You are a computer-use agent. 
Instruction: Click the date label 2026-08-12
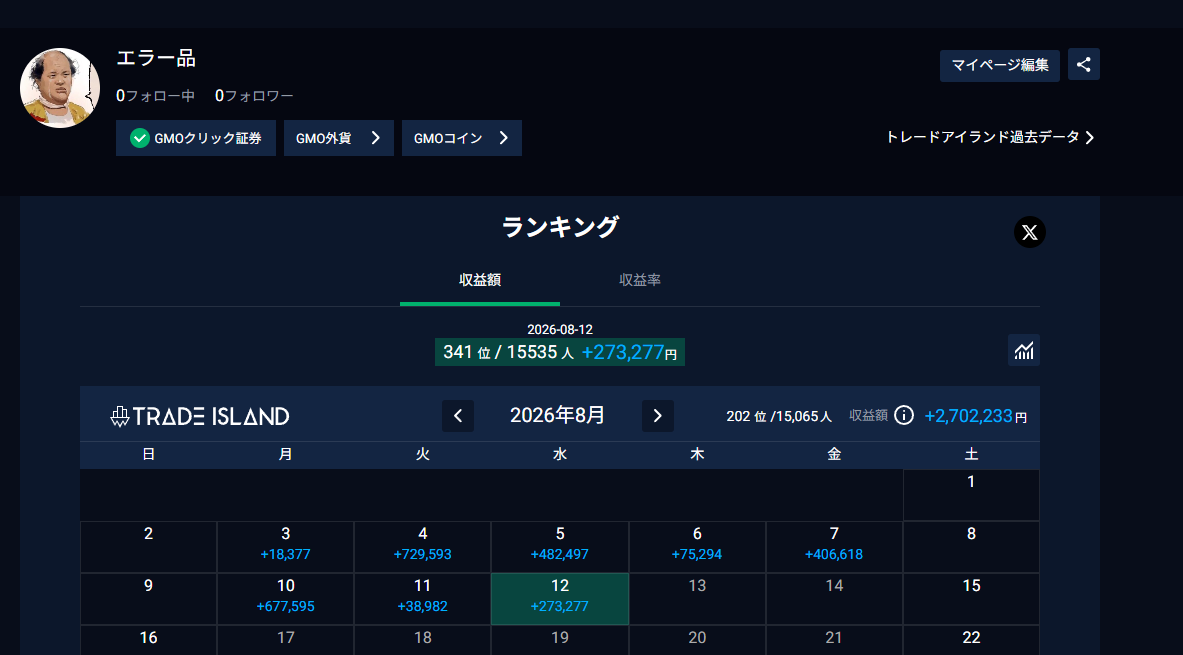coord(560,330)
